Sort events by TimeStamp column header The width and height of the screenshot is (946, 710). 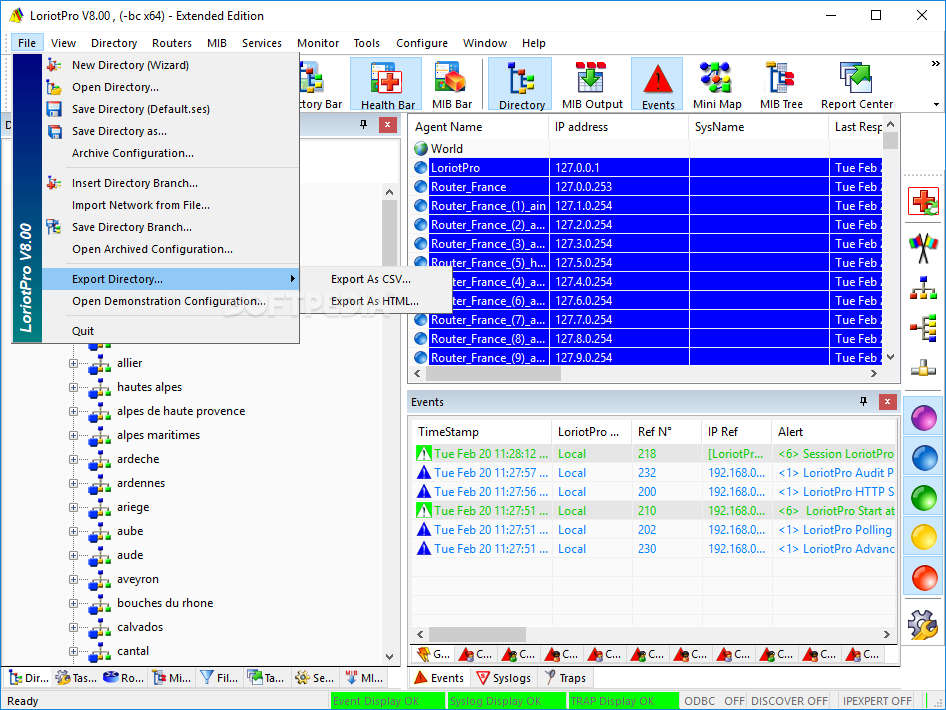coord(481,432)
